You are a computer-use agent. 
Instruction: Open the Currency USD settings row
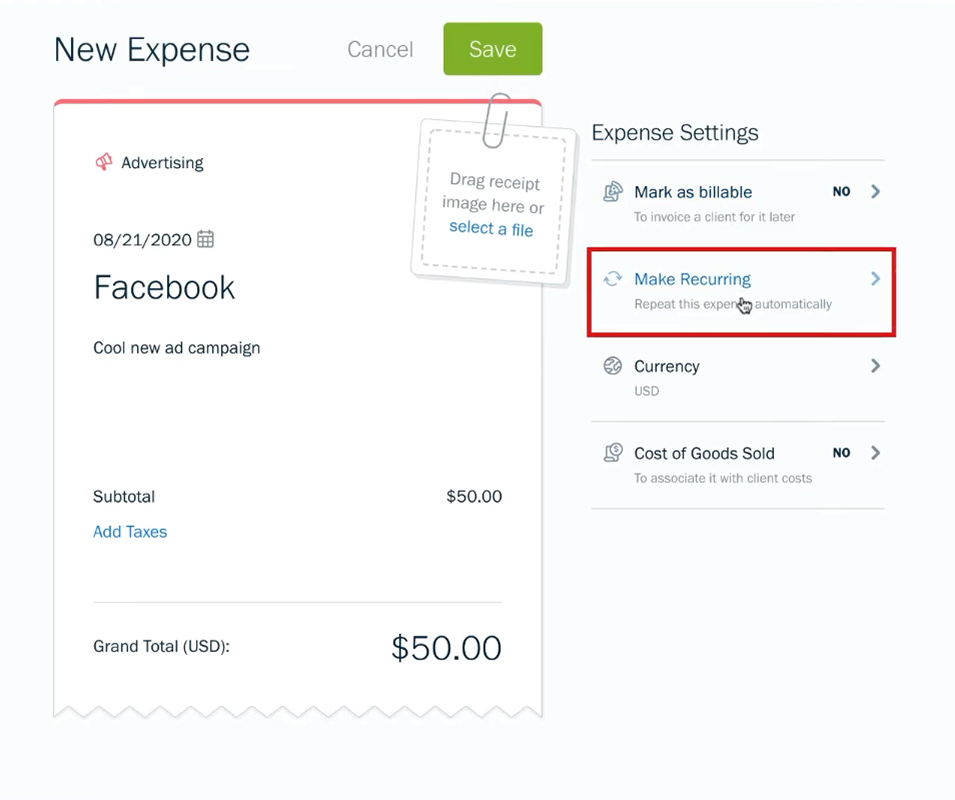click(738, 378)
